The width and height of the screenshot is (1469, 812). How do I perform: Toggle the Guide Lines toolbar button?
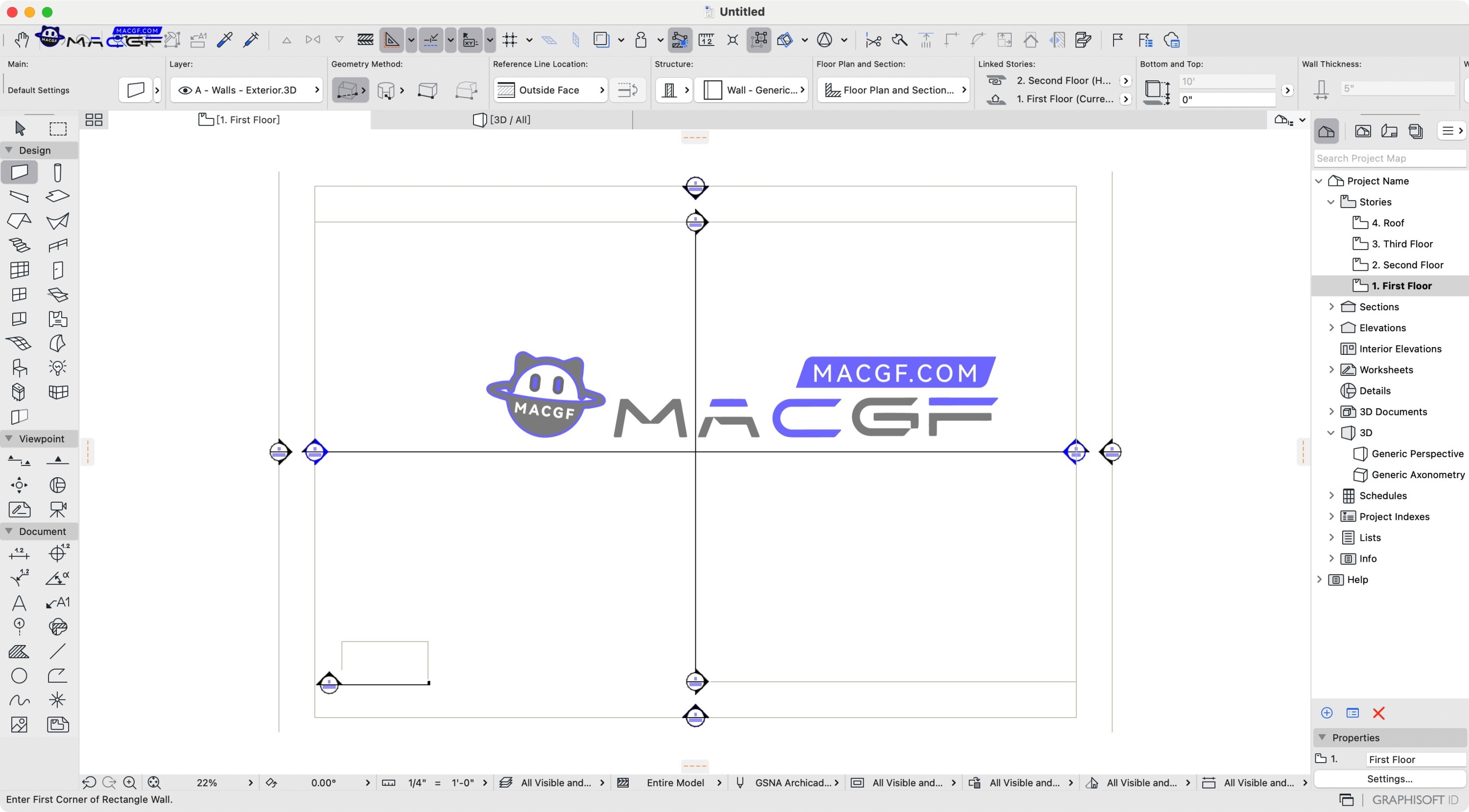coord(392,40)
